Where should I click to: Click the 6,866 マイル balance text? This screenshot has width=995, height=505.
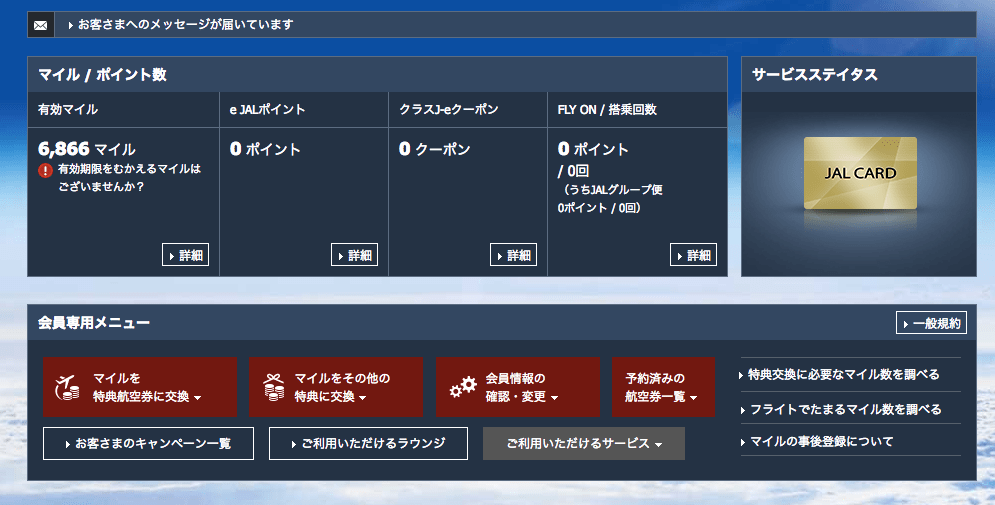(87, 149)
